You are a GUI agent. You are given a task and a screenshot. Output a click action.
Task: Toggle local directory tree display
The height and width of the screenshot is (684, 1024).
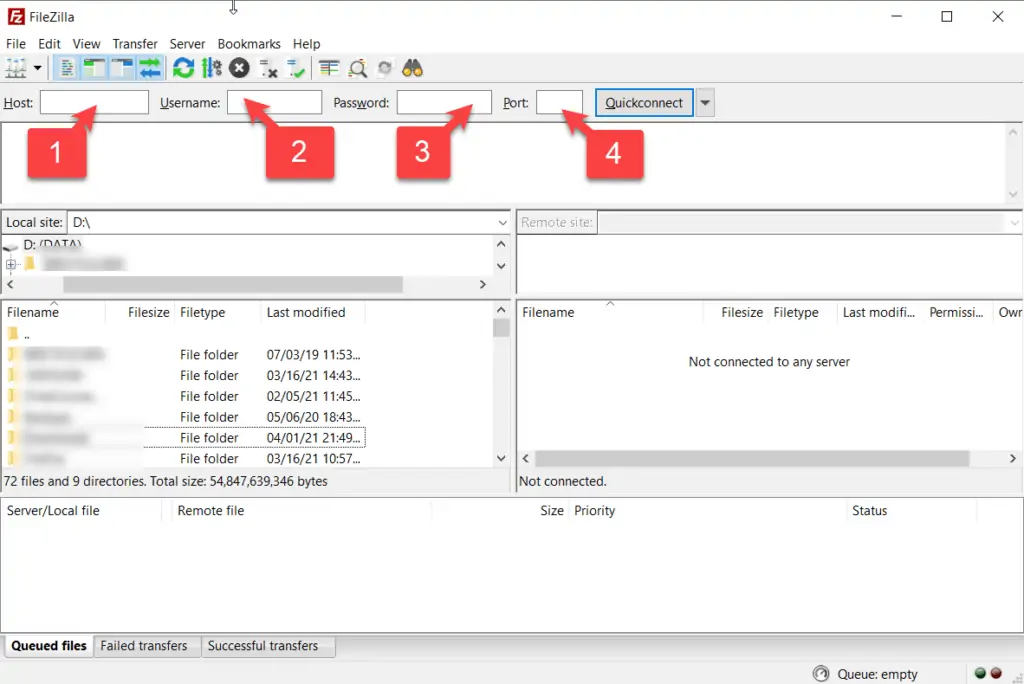tap(94, 68)
